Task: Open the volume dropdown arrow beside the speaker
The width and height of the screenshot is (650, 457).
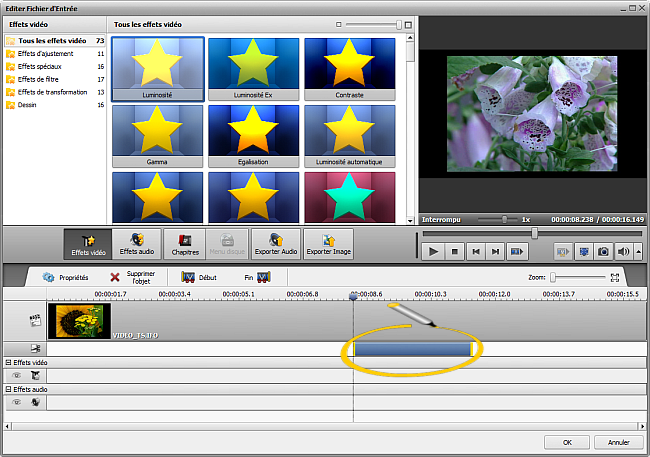Action: [x=638, y=252]
